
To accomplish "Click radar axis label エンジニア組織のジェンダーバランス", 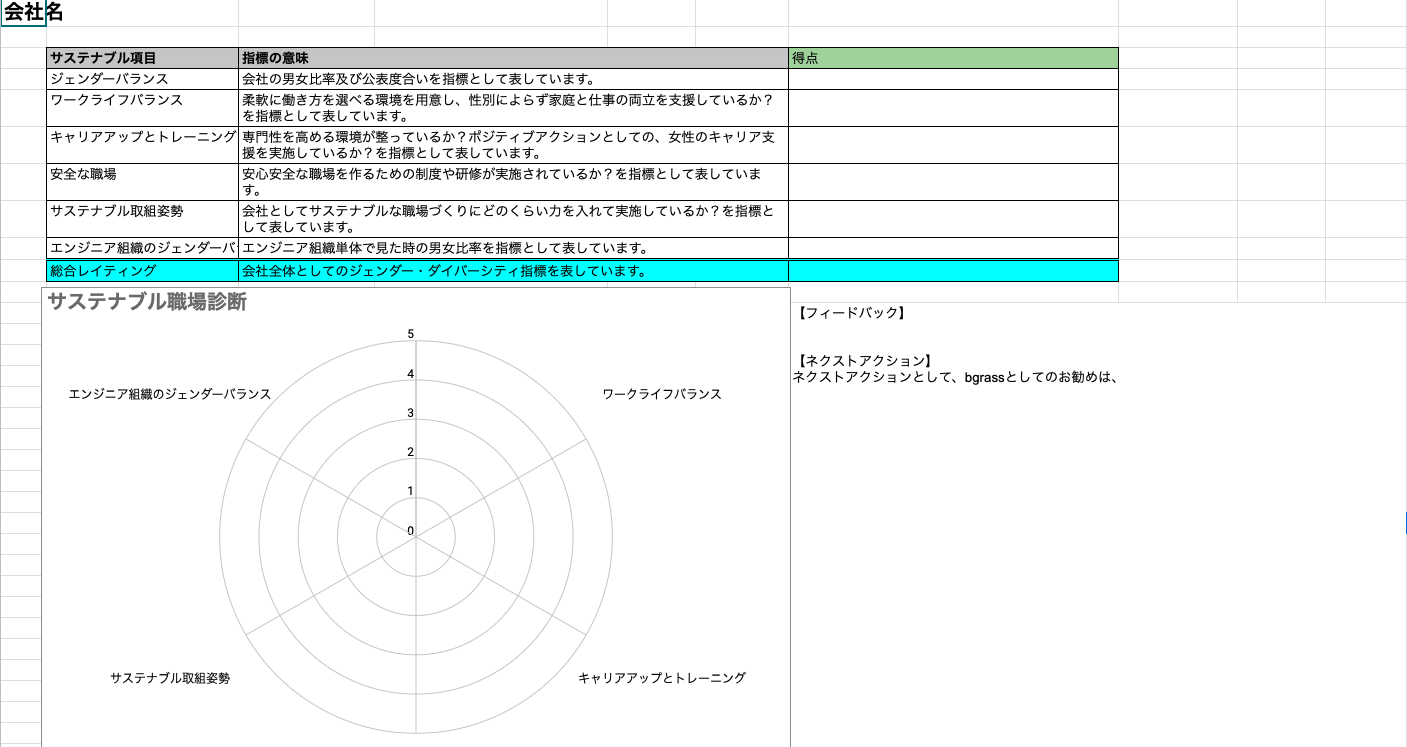I will 170,394.
